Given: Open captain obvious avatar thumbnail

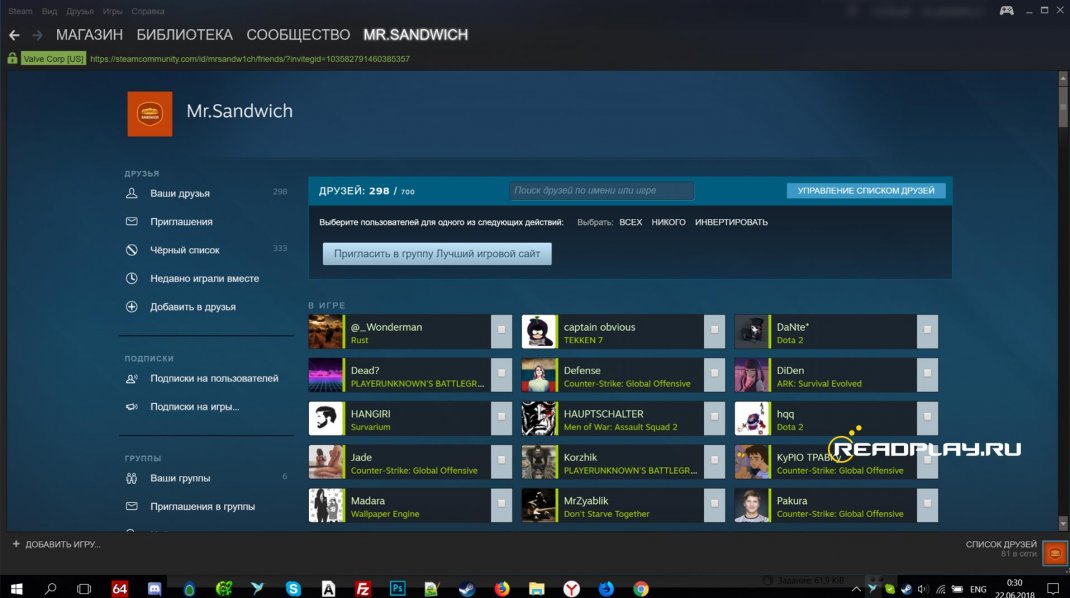Looking at the screenshot, I should coord(539,331).
